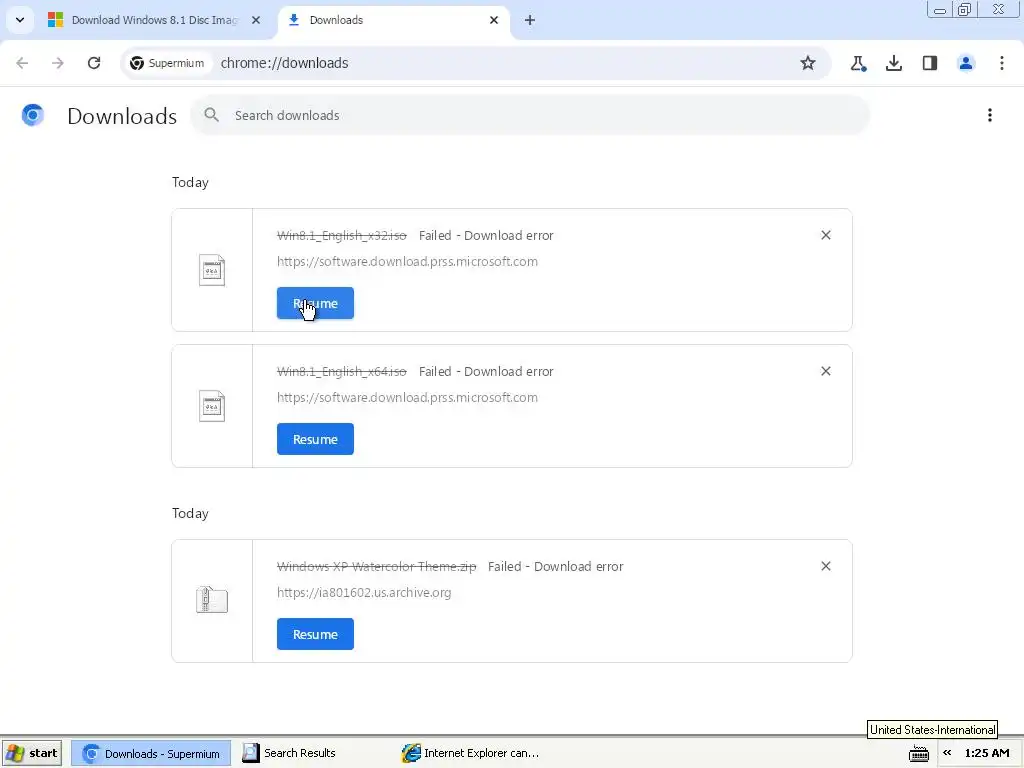Image resolution: width=1024 pixels, height=768 pixels.
Task: Open Downloads page more actions menu
Action: (990, 115)
